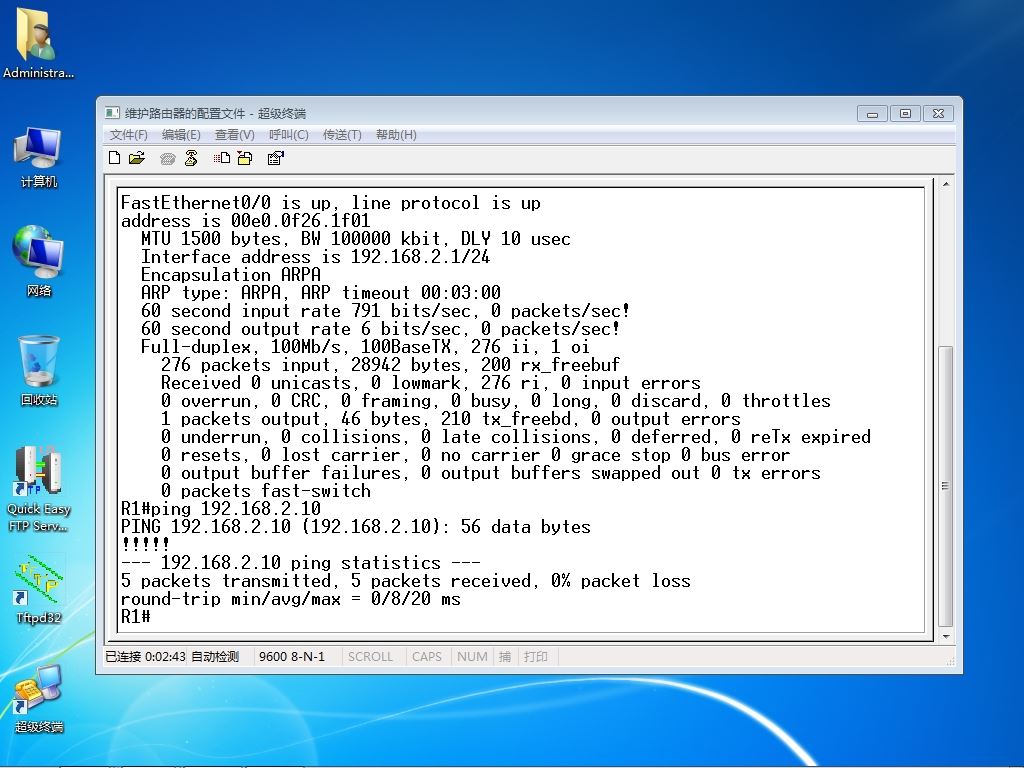Viewport: 1024px width, 768px height.
Task: Click the '0 packets fast-switch' line
Action: tap(266, 491)
